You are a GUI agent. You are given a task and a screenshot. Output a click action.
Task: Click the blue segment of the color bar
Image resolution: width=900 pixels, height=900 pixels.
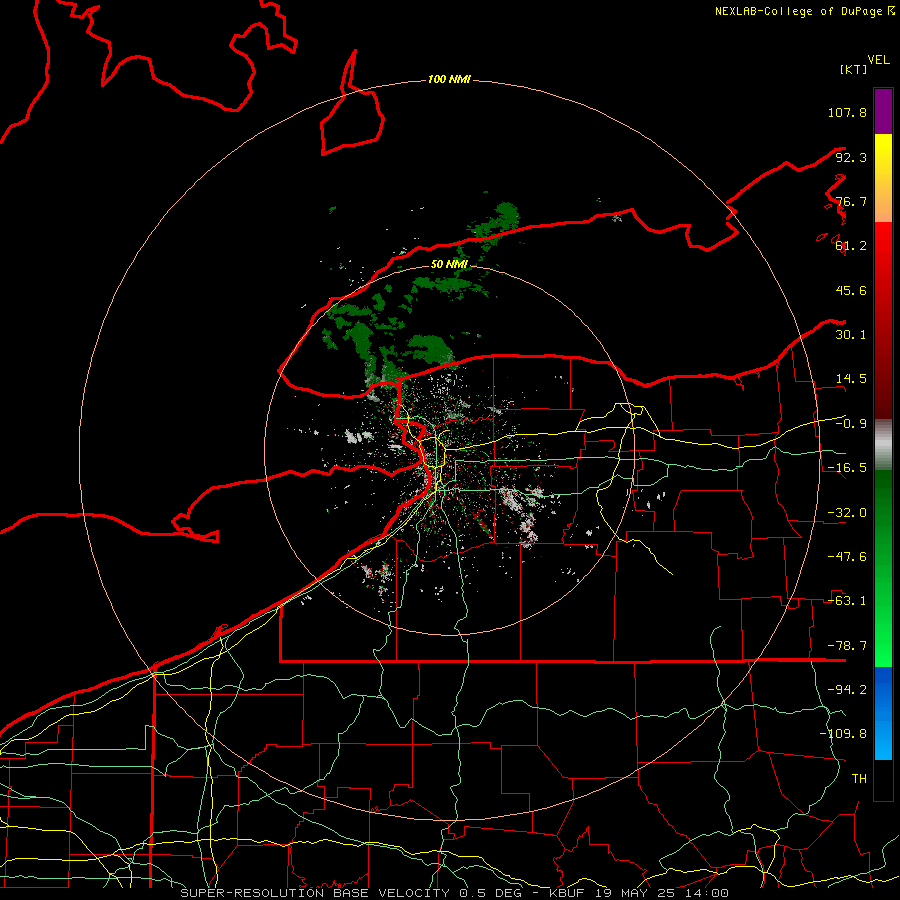tap(883, 713)
